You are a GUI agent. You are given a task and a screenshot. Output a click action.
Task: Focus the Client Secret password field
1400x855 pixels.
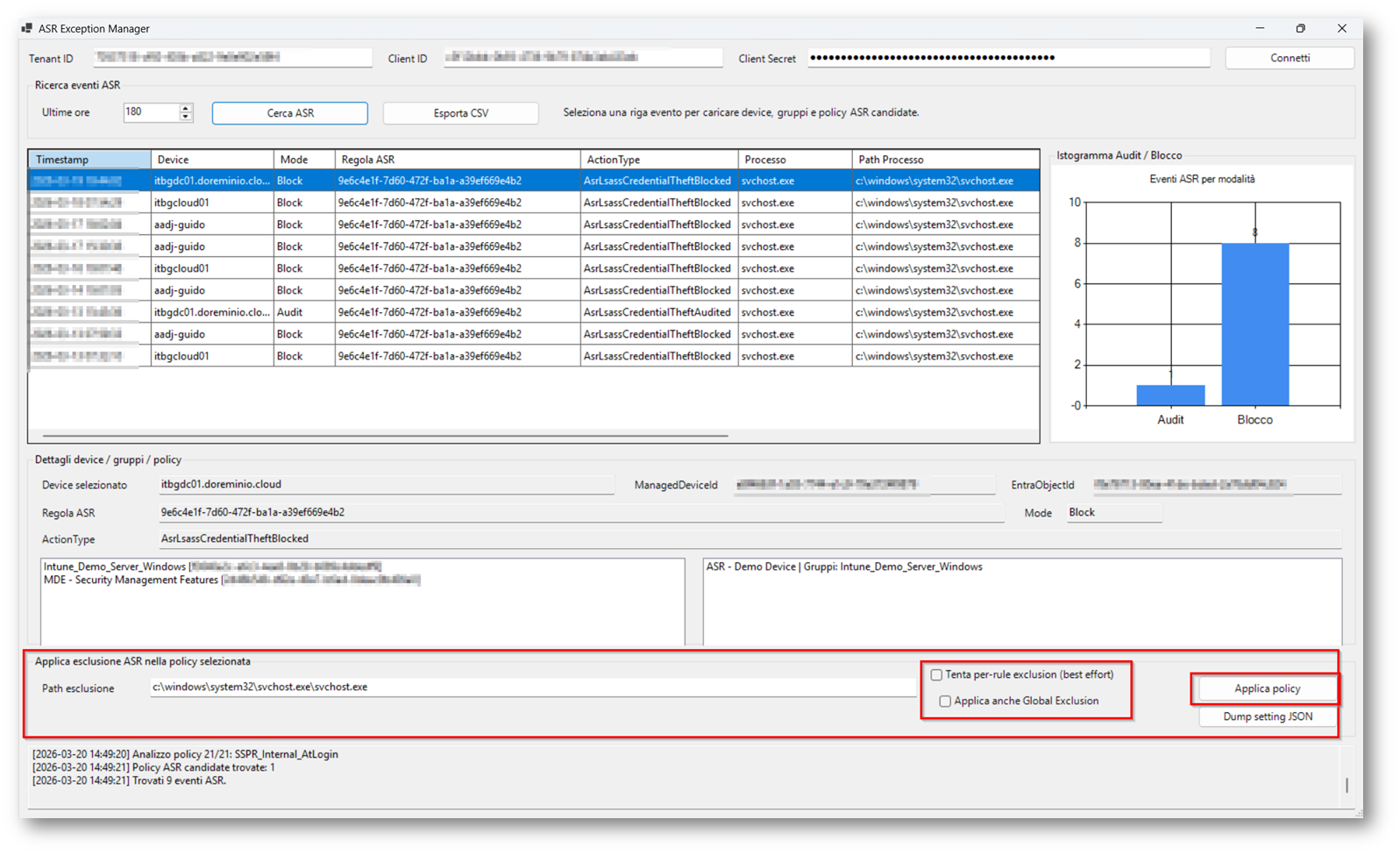[x=1008, y=58]
